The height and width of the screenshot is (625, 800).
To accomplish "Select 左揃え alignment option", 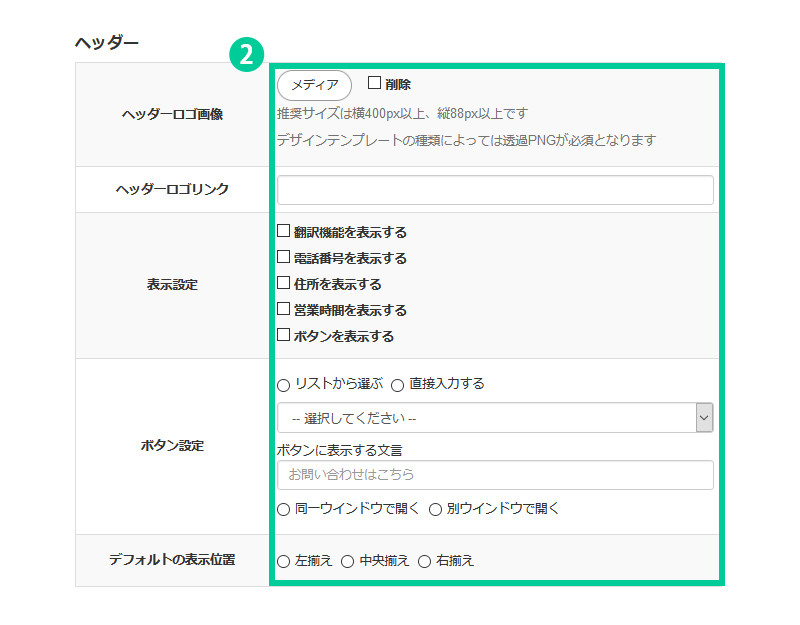I will pyautogui.click(x=284, y=561).
